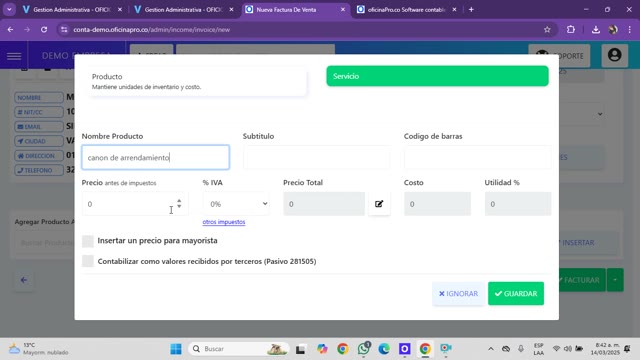The height and width of the screenshot is (360, 640).
Task: Click the Nombre Producto input field
Action: (156, 157)
